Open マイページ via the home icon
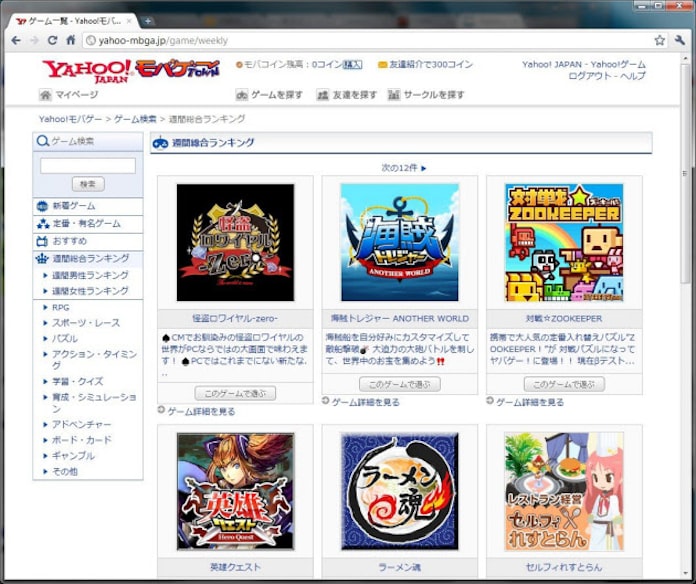The width and height of the screenshot is (696, 584). (x=46, y=95)
